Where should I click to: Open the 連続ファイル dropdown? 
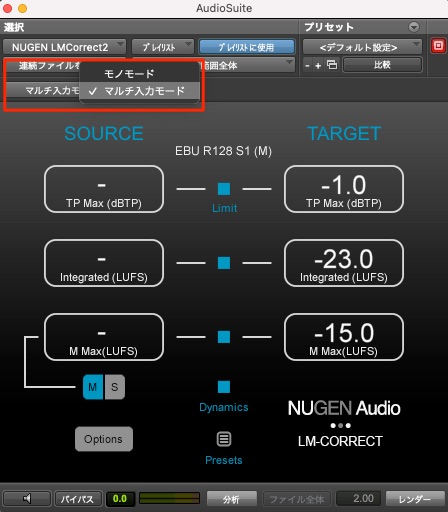point(42,65)
